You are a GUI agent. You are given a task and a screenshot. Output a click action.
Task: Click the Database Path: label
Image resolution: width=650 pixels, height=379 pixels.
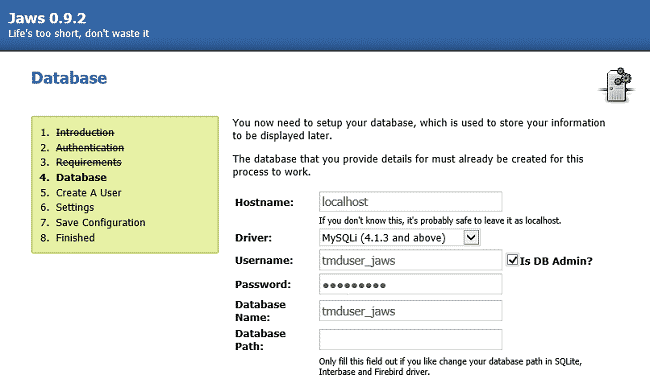coord(260,340)
